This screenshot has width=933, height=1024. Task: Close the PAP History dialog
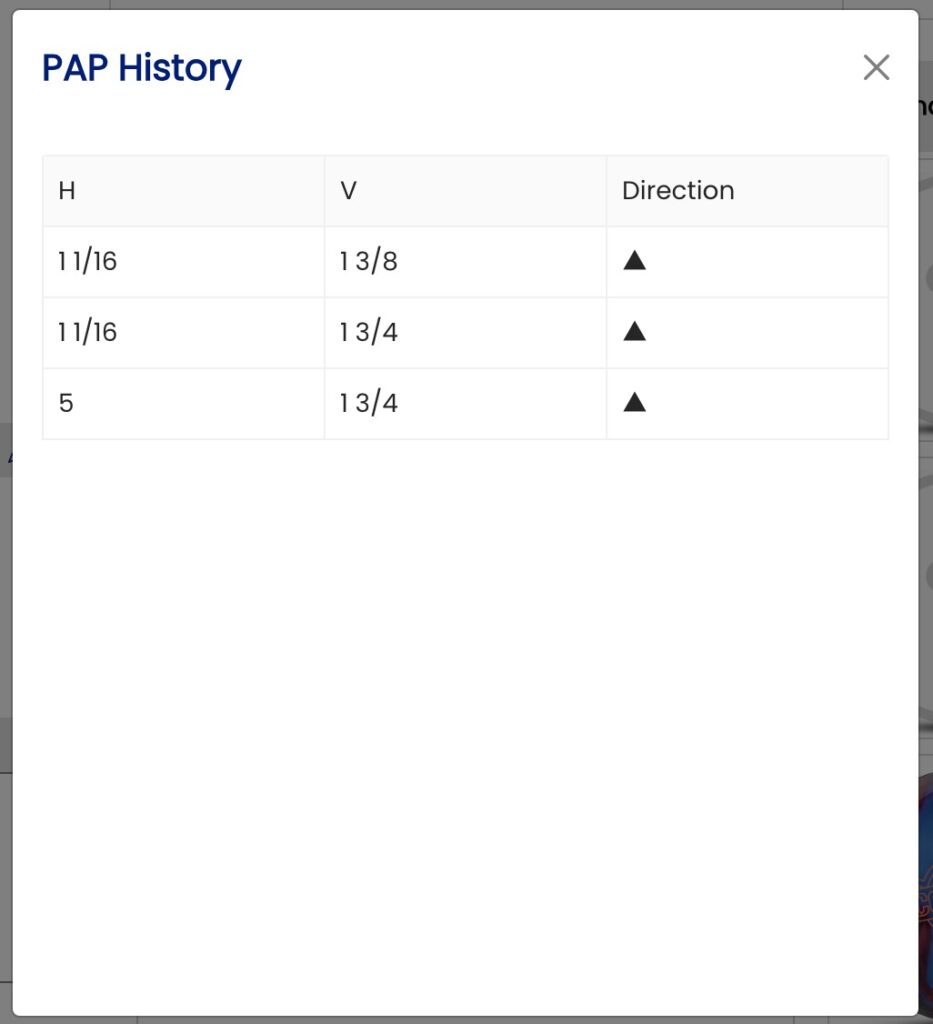click(x=876, y=68)
